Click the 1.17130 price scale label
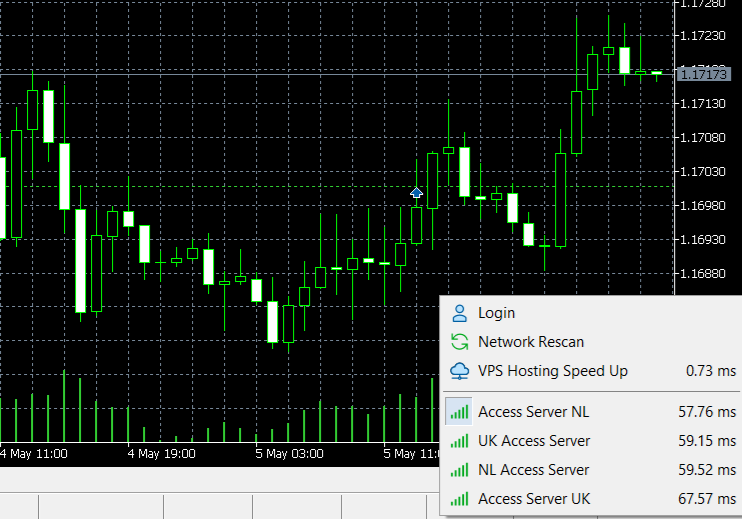This screenshot has width=742, height=519. 702,104
